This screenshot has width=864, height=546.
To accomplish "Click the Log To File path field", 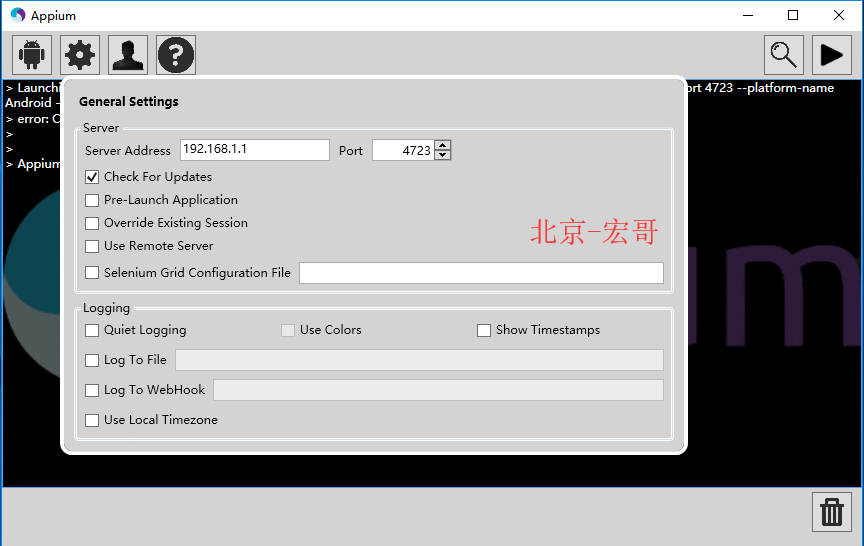I will tap(419, 360).
